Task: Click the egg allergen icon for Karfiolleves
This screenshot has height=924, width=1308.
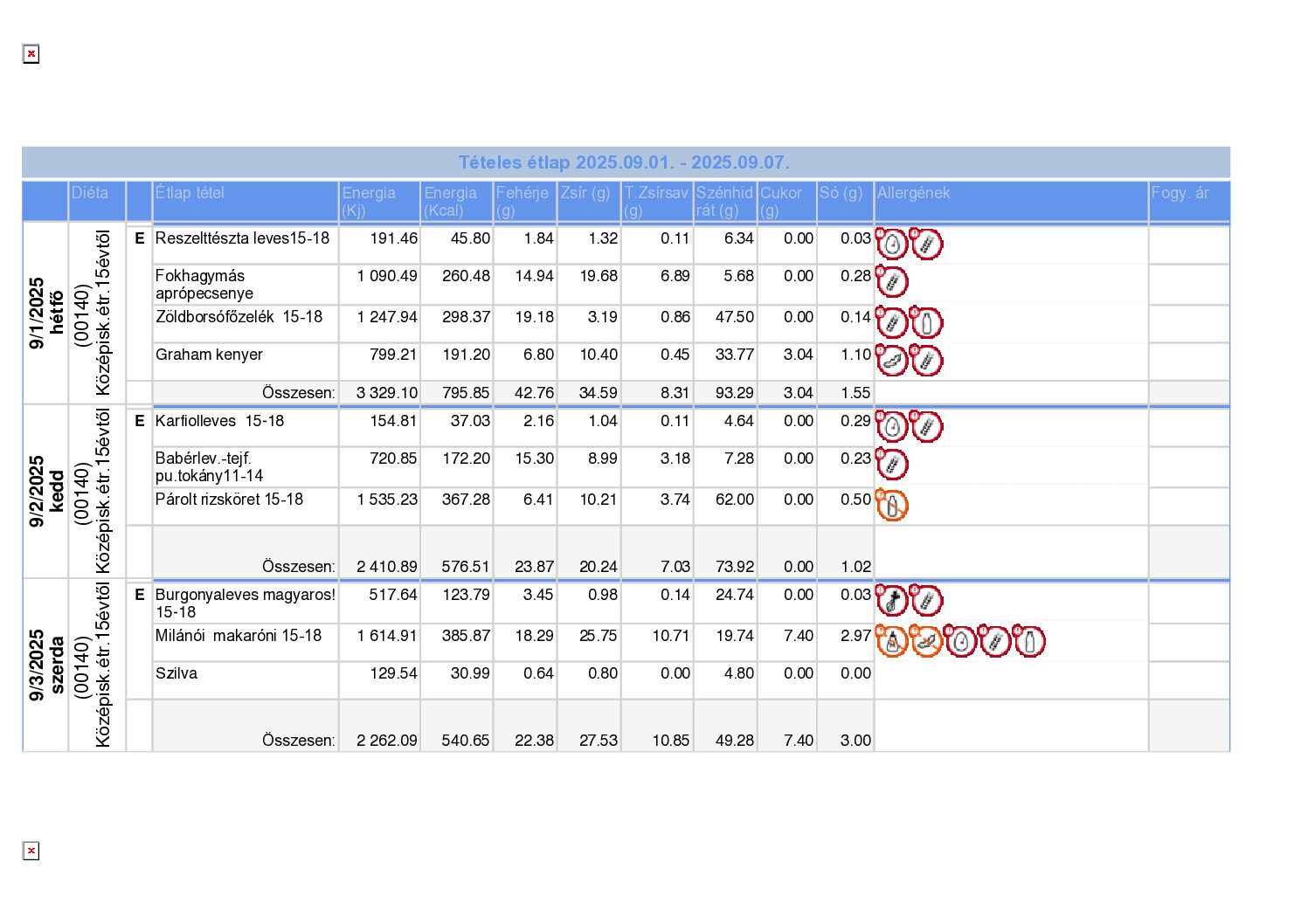Action: (x=892, y=427)
